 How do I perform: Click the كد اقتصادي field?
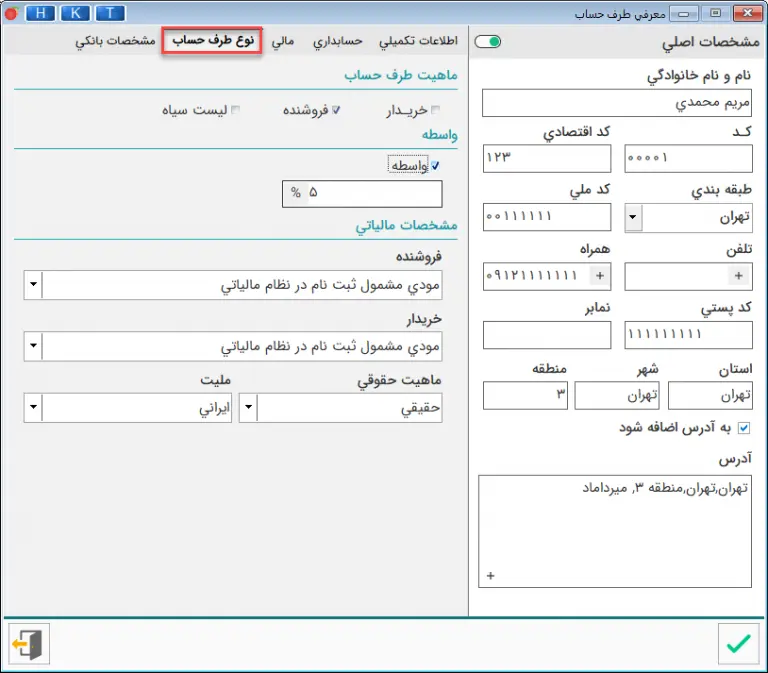[547, 158]
